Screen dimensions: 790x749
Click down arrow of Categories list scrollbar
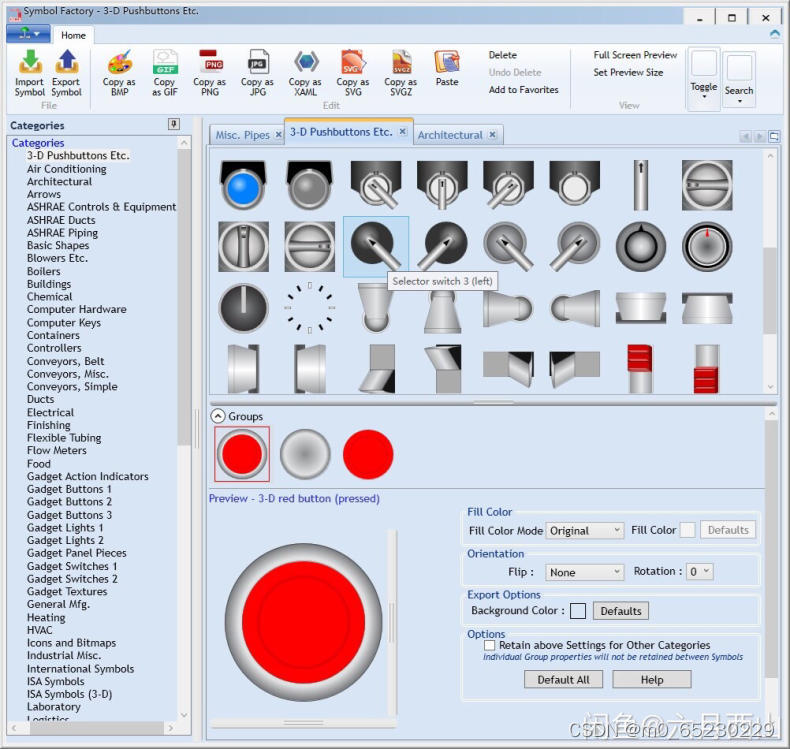[184, 715]
